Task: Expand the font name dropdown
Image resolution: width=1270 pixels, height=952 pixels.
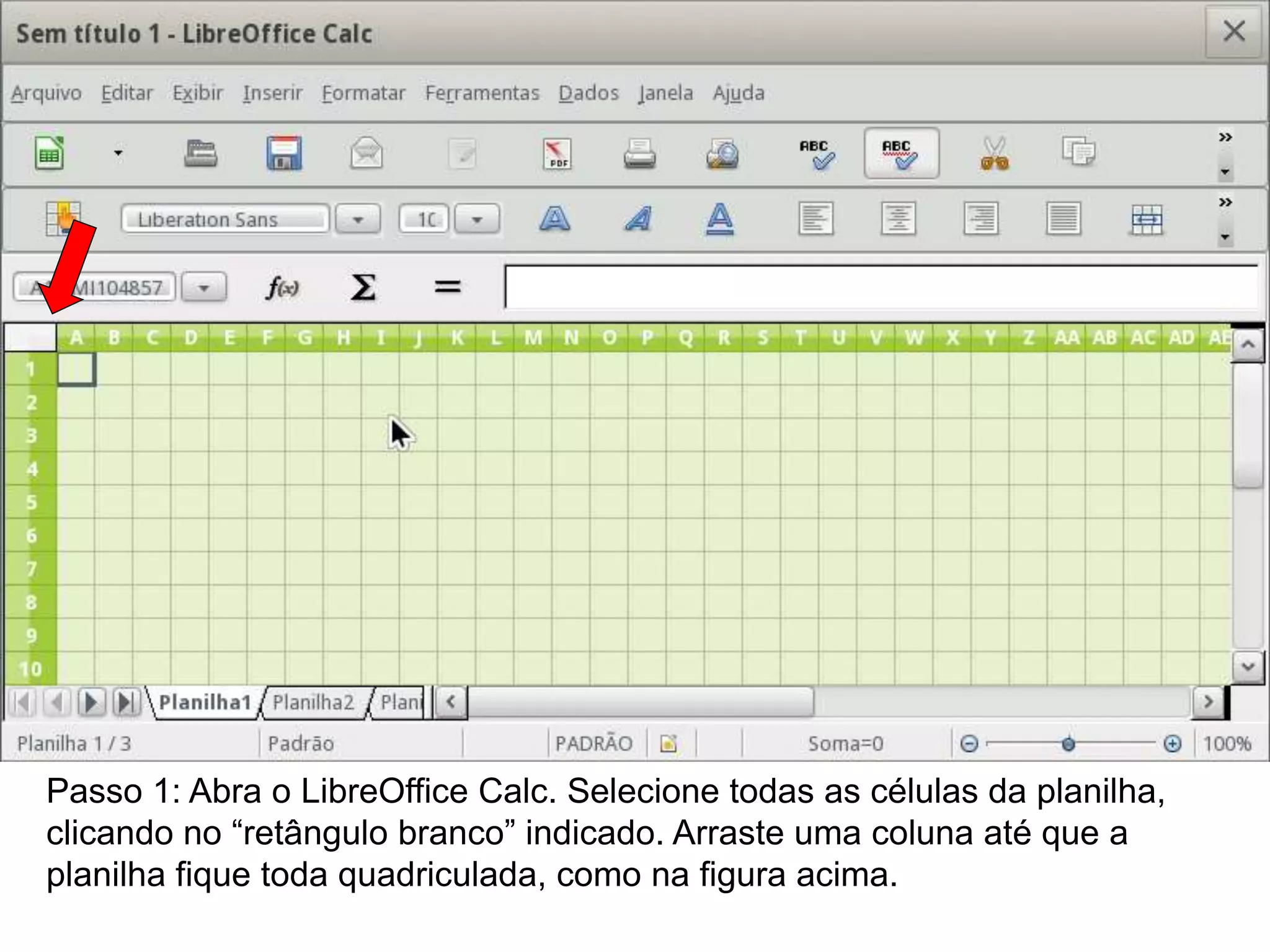Action: (x=358, y=219)
